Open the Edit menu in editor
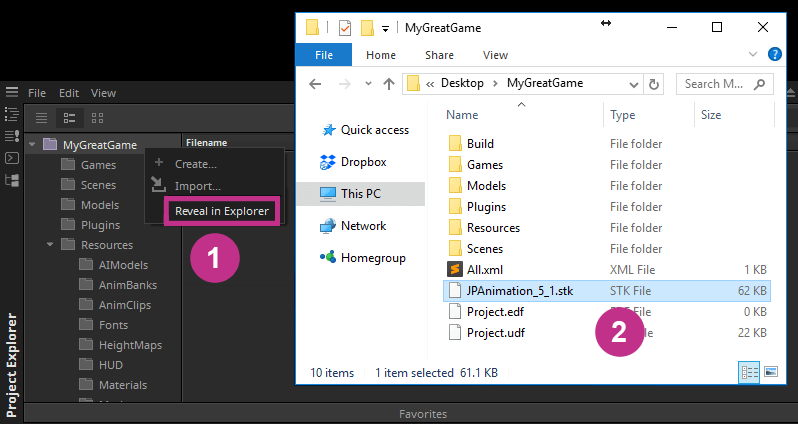 (68, 93)
